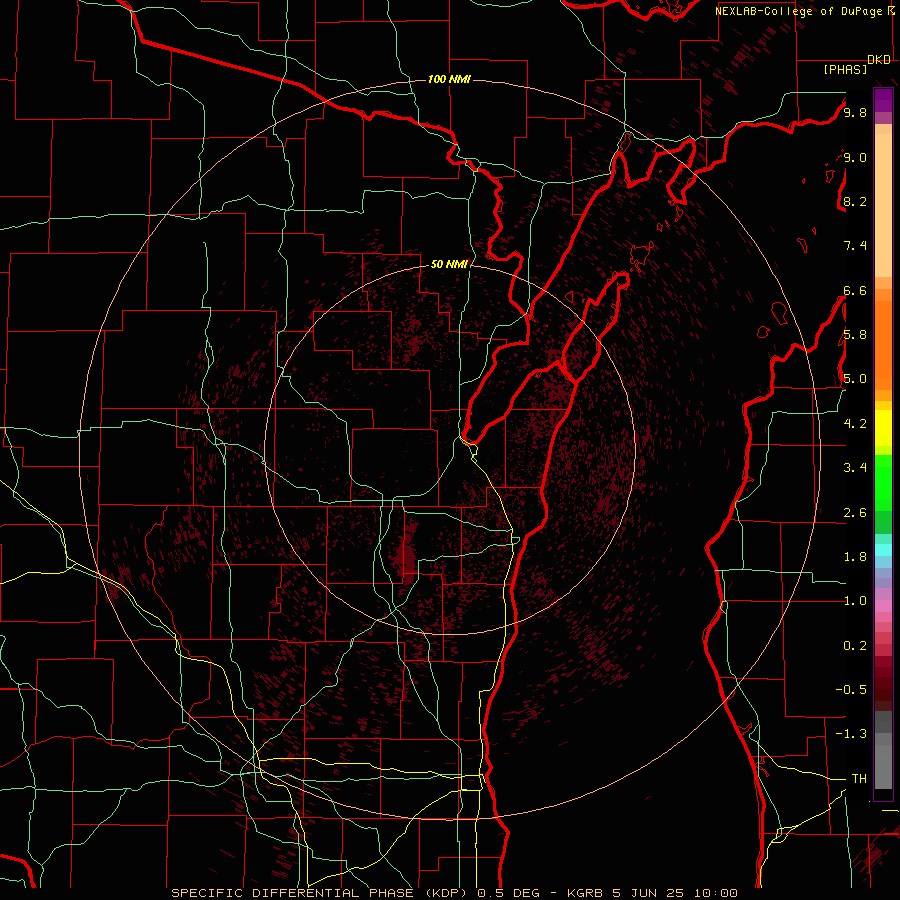Click the 100 NMI range ring label
Image resolution: width=900 pixels, height=900 pixels.
449,79
